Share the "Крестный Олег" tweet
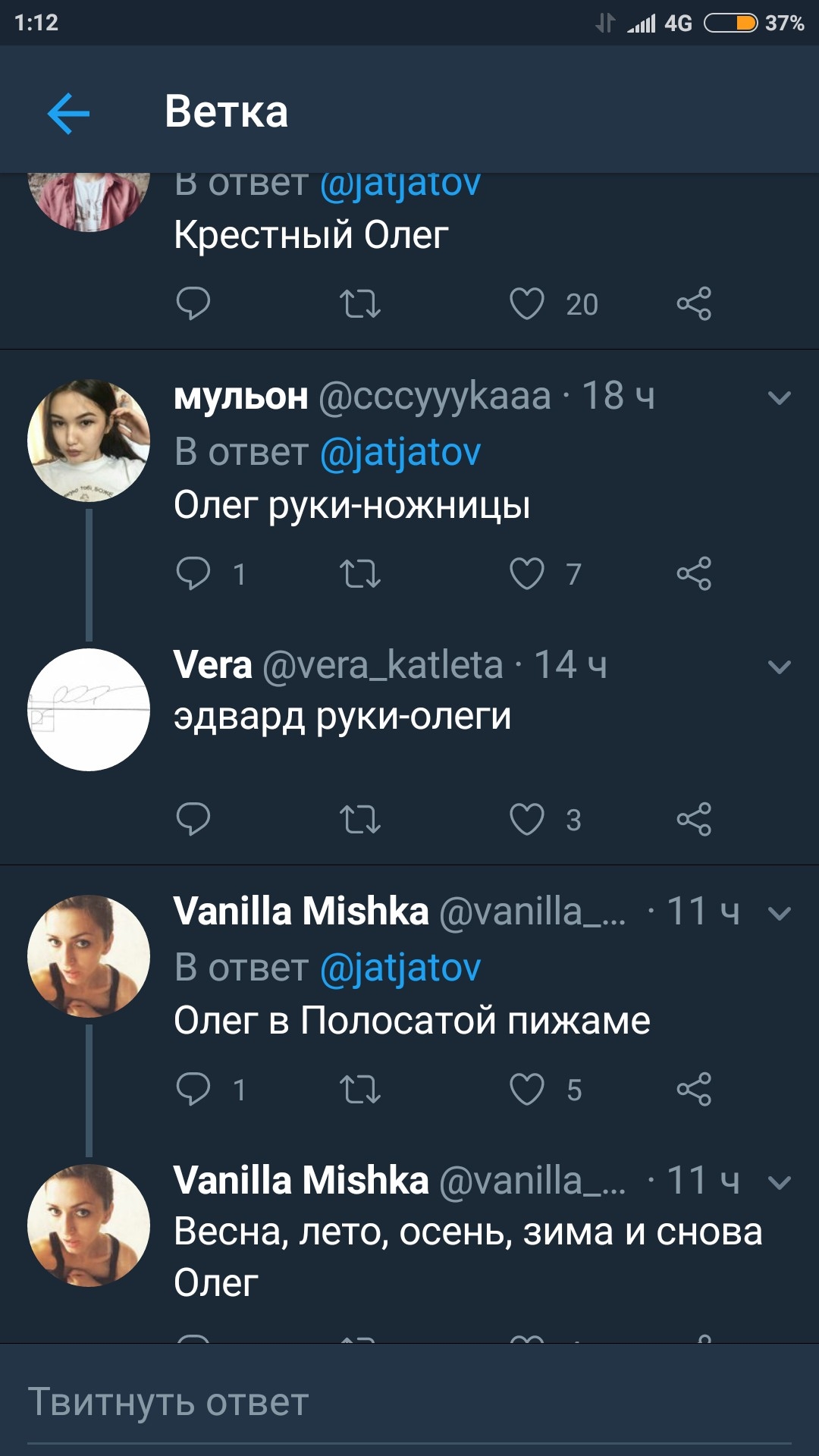The width and height of the screenshot is (819, 1456). (x=694, y=304)
